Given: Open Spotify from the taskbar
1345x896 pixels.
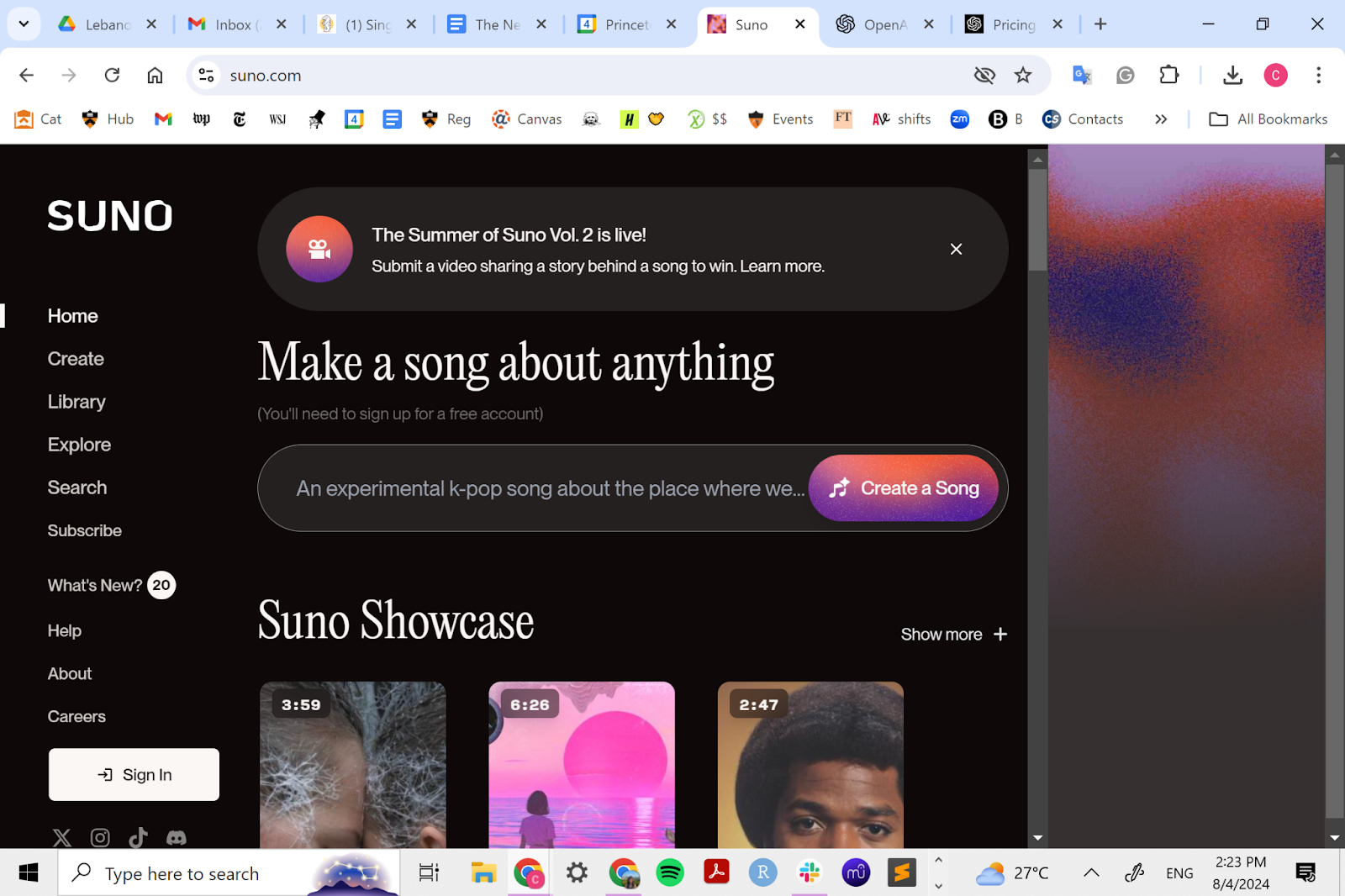Looking at the screenshot, I should coord(670,873).
